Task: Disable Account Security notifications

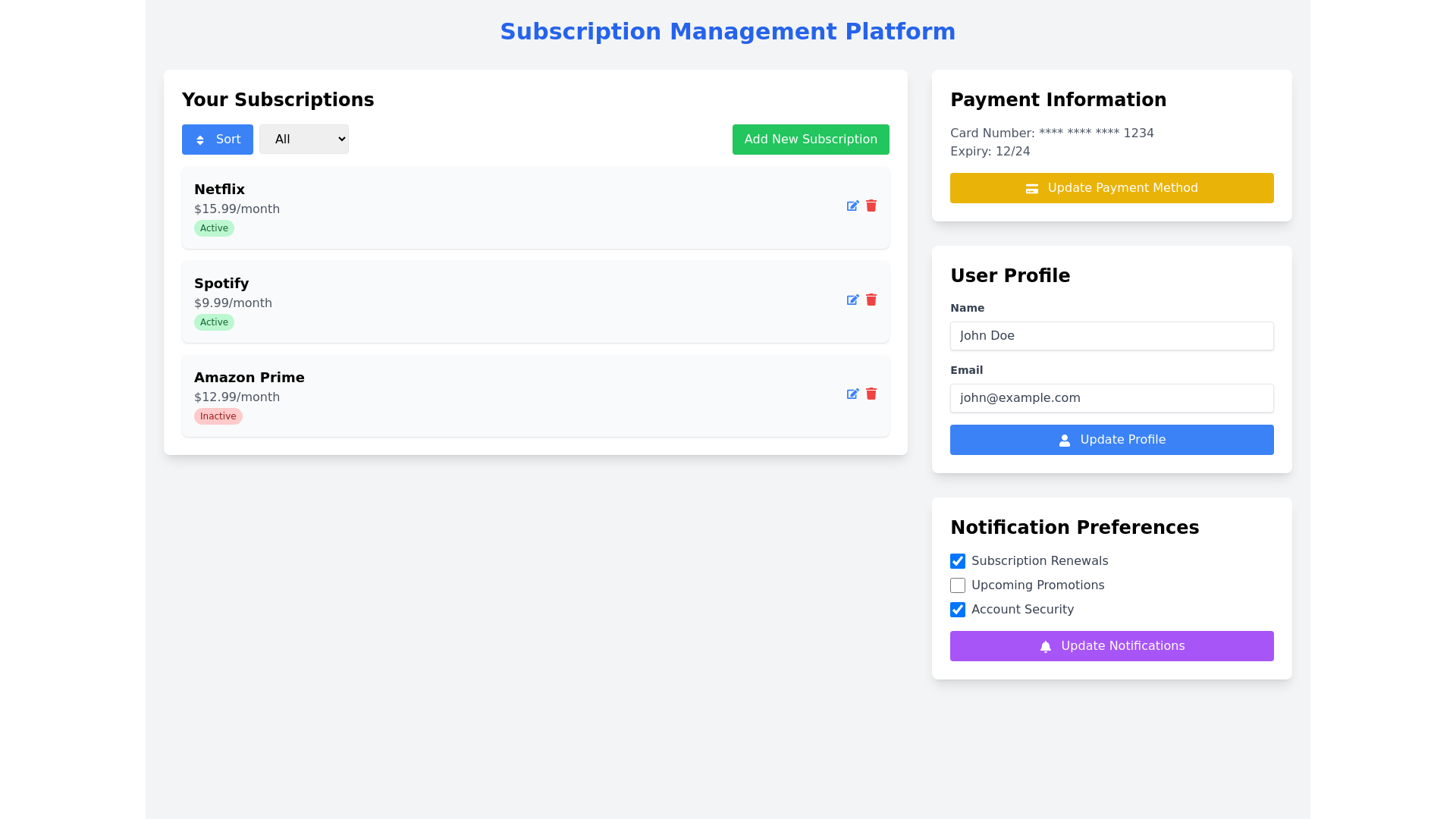Action: [958, 610]
